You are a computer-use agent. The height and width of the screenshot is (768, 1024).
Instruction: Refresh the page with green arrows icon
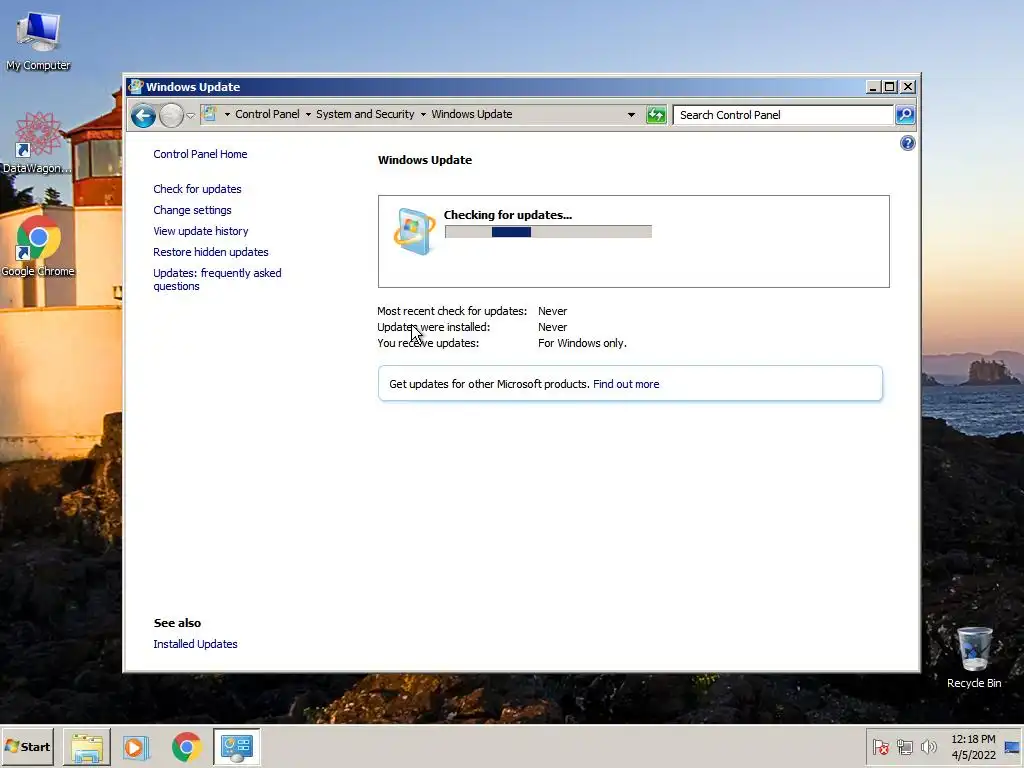pos(656,115)
